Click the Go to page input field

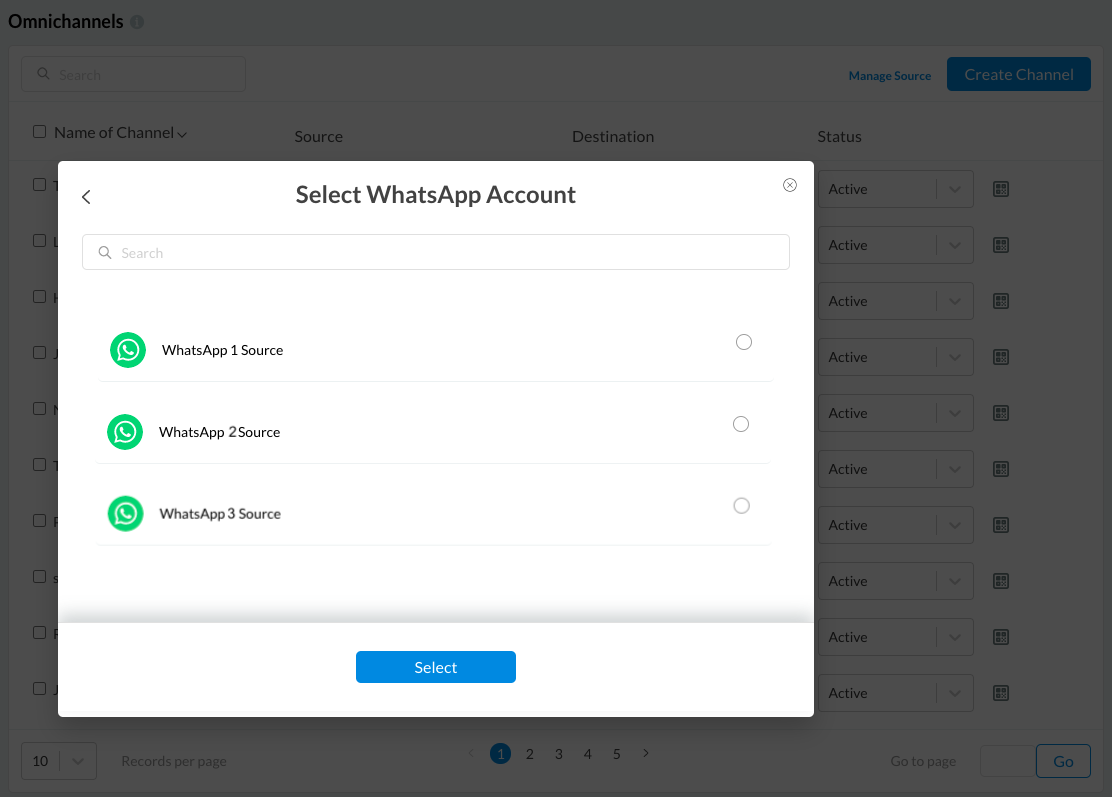(1008, 761)
